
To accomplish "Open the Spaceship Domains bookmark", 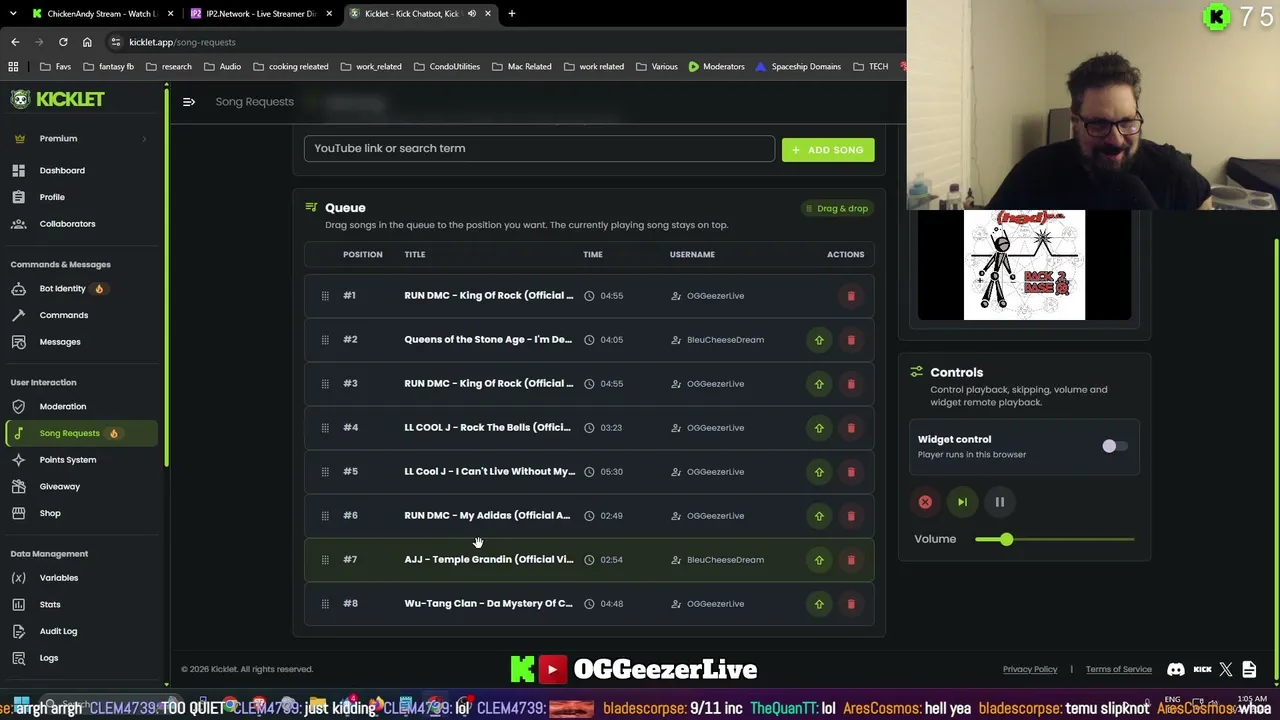I will (x=798, y=67).
